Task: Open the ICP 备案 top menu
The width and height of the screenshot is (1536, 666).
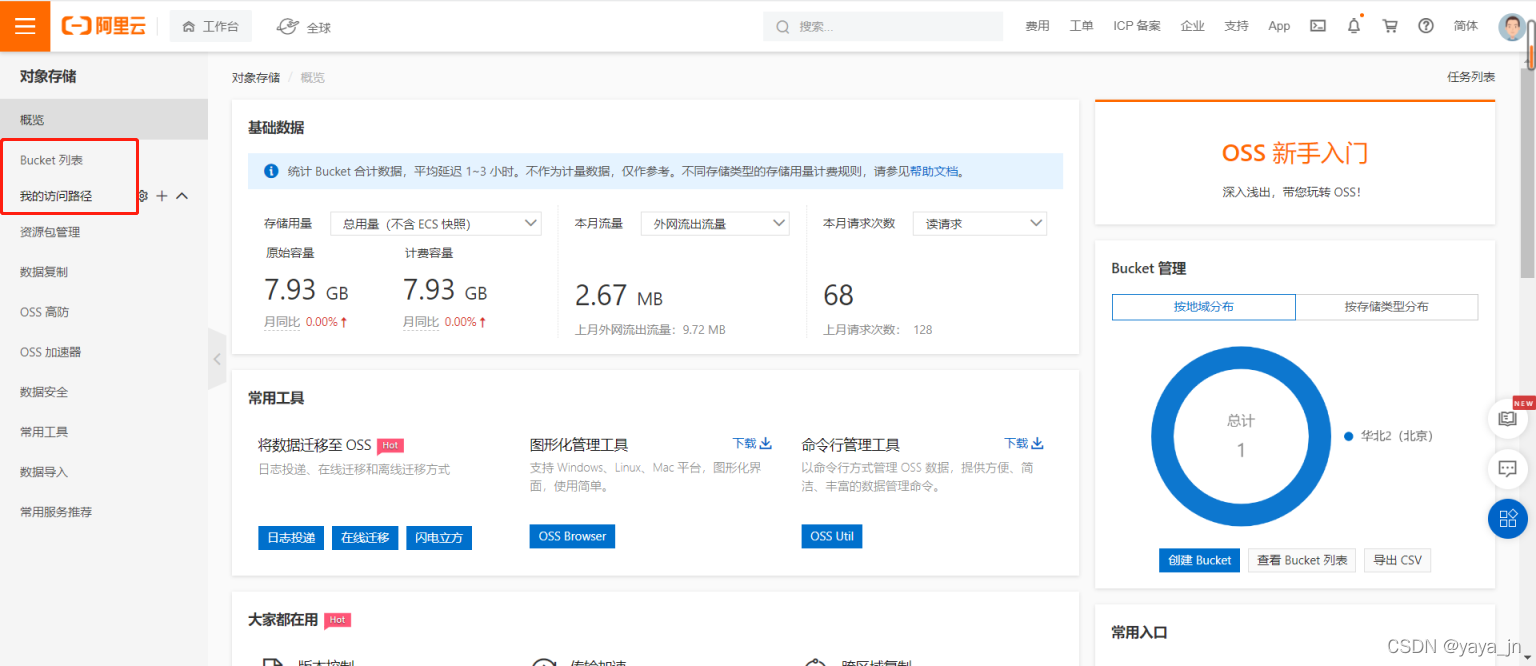Action: tap(1137, 26)
